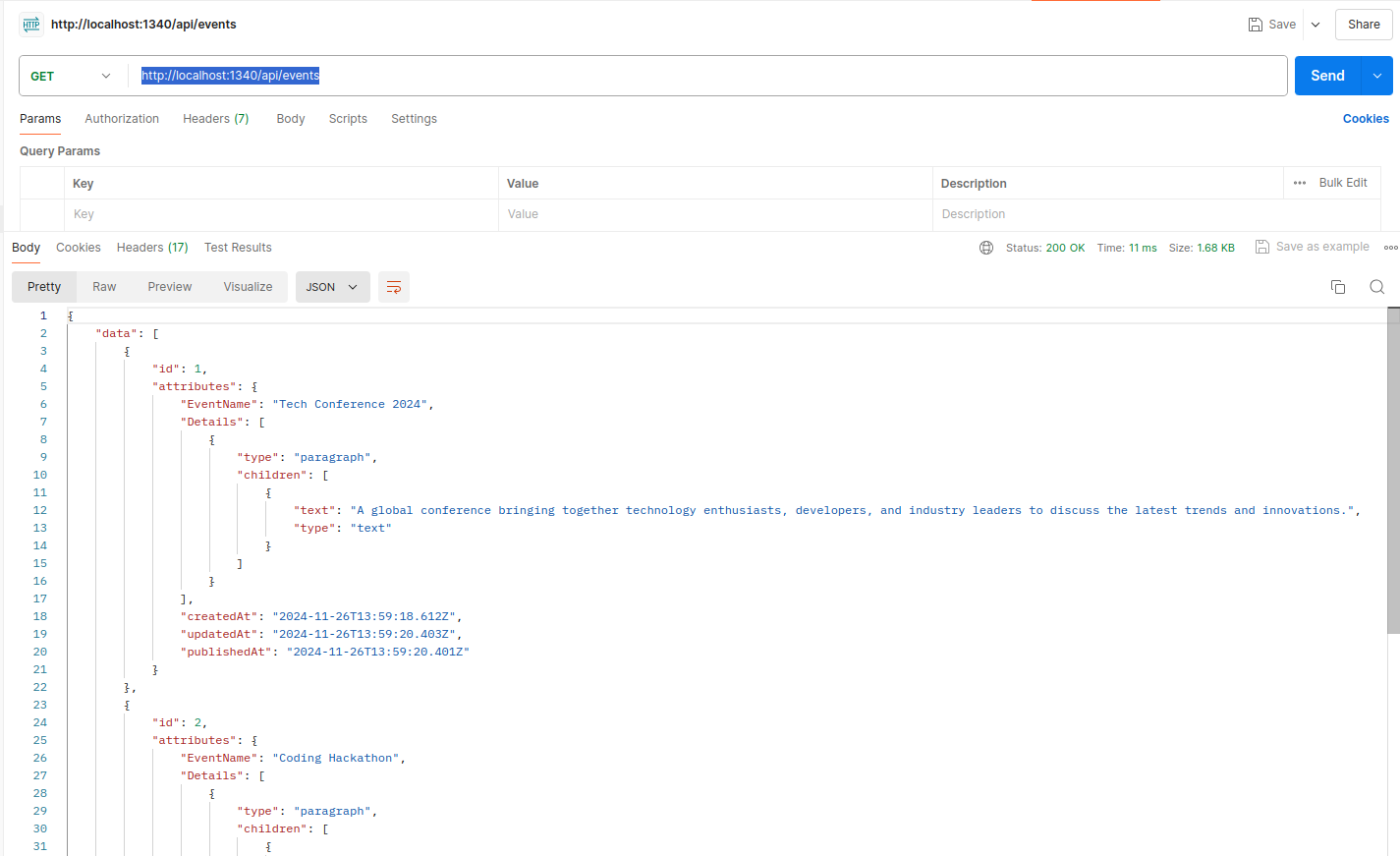The width and height of the screenshot is (1400, 856).
Task: Open the Cookies manager
Action: [x=1366, y=118]
